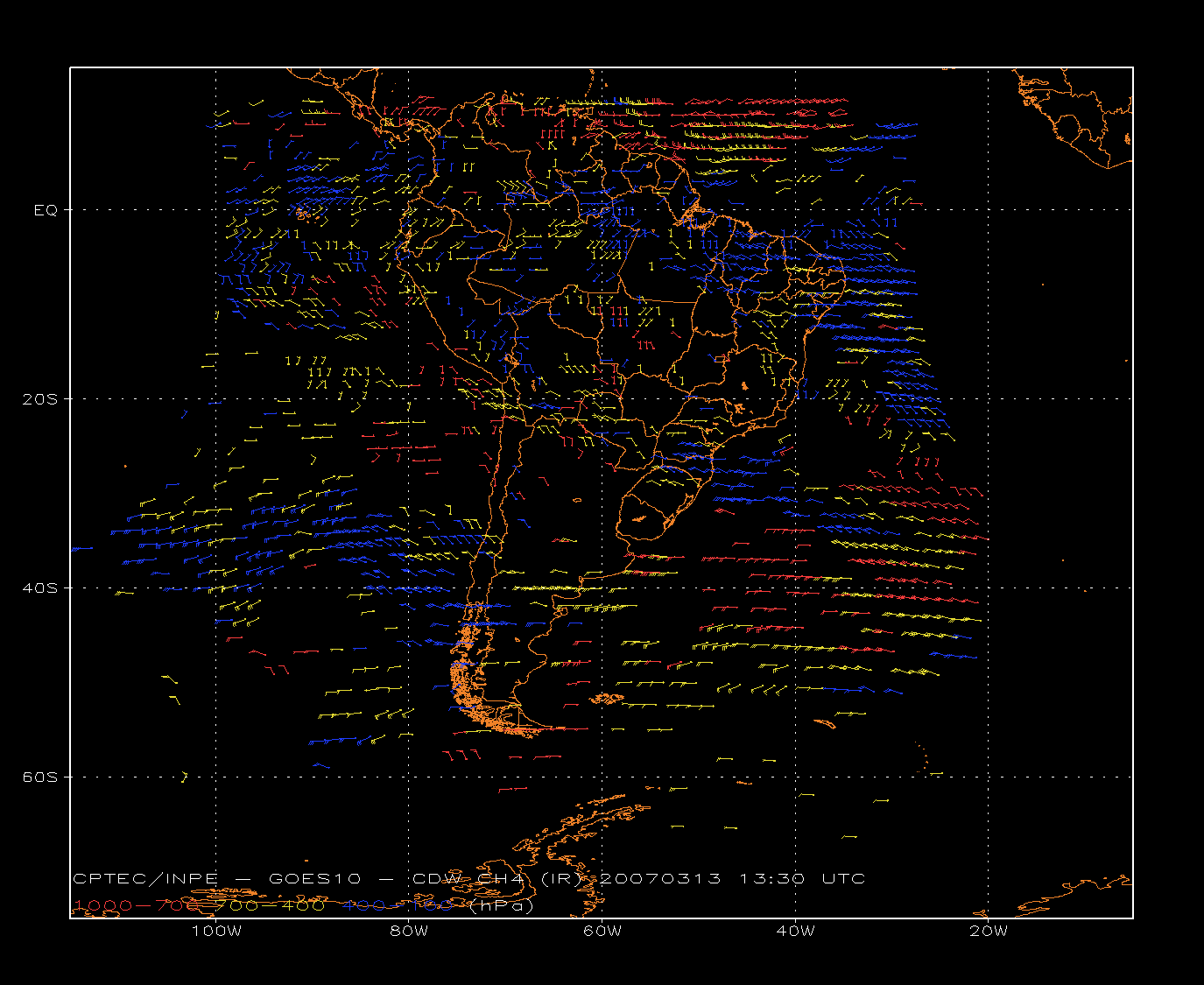This screenshot has width=1204, height=985.
Task: Click the UTC text in the caption
Action: [843, 878]
